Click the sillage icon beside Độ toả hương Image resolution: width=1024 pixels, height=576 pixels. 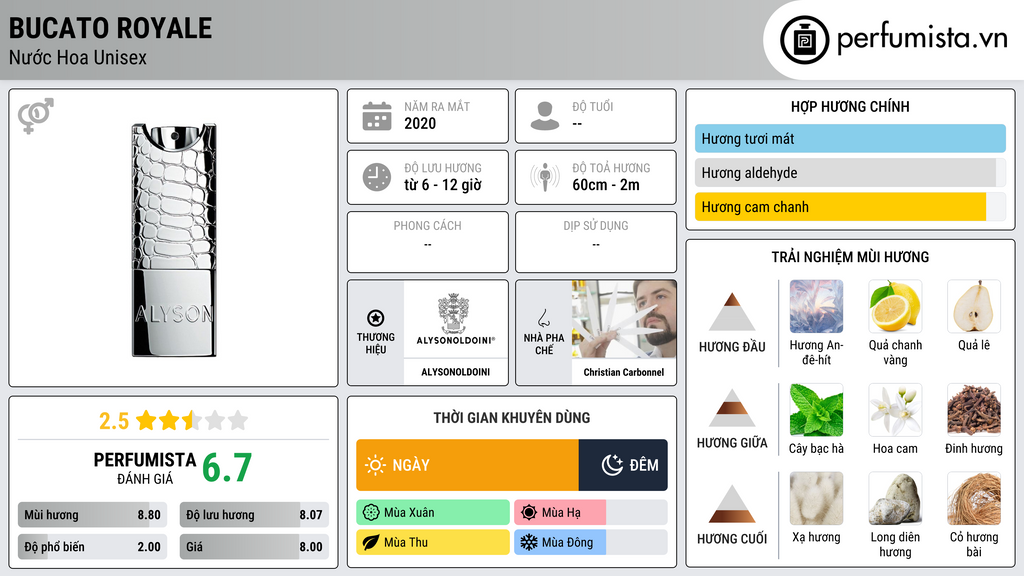(545, 177)
